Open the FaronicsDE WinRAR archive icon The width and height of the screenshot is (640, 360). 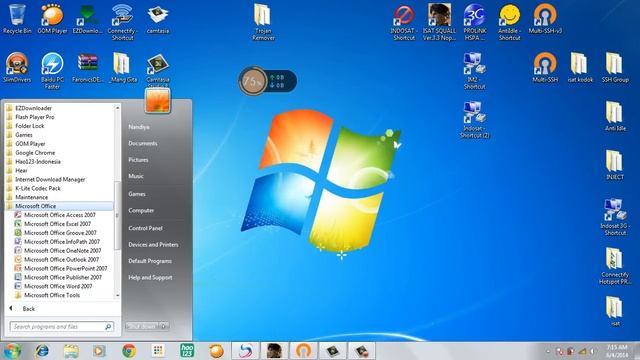(87, 68)
